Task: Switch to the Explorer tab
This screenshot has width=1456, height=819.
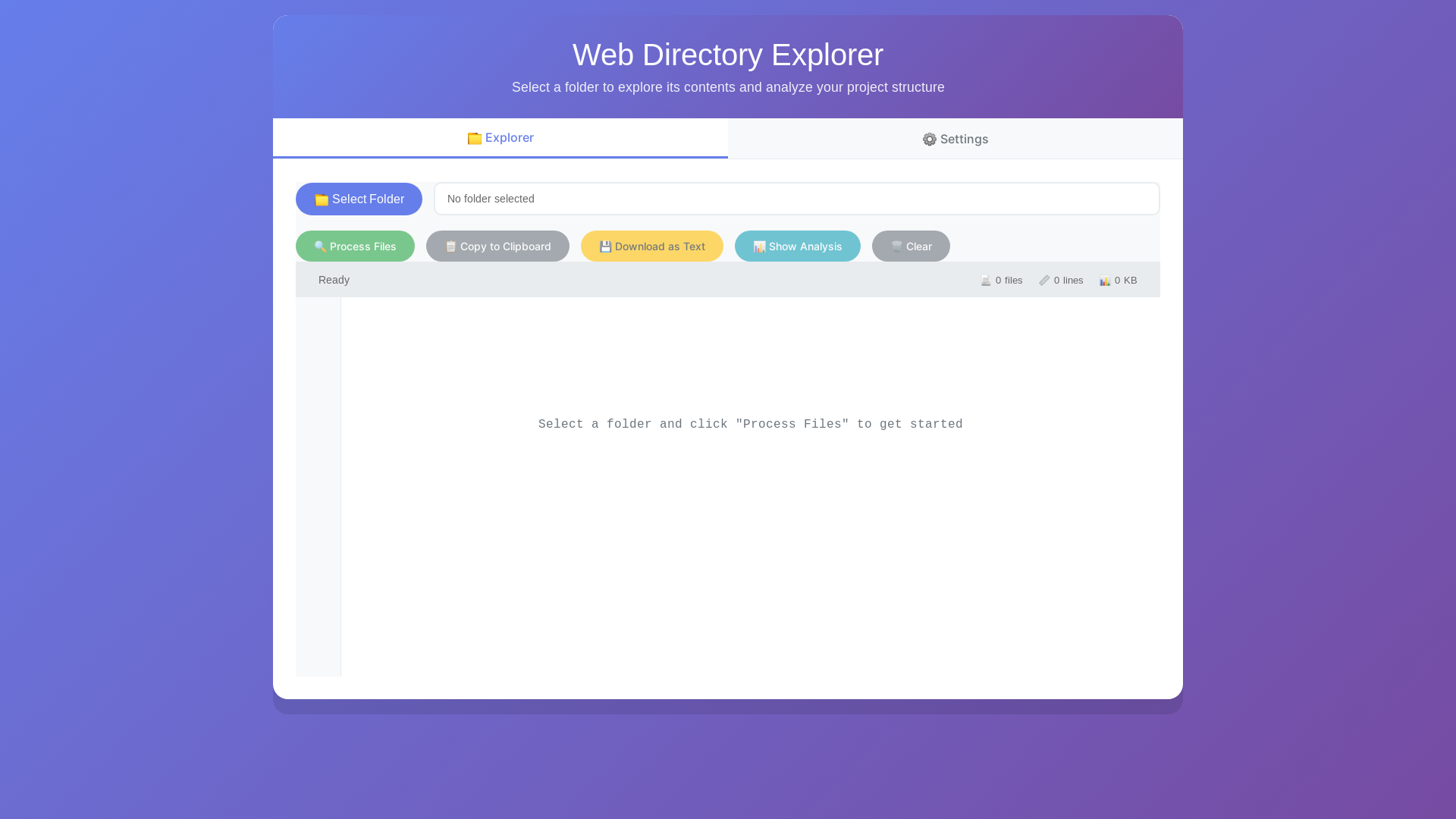Action: tap(500, 138)
